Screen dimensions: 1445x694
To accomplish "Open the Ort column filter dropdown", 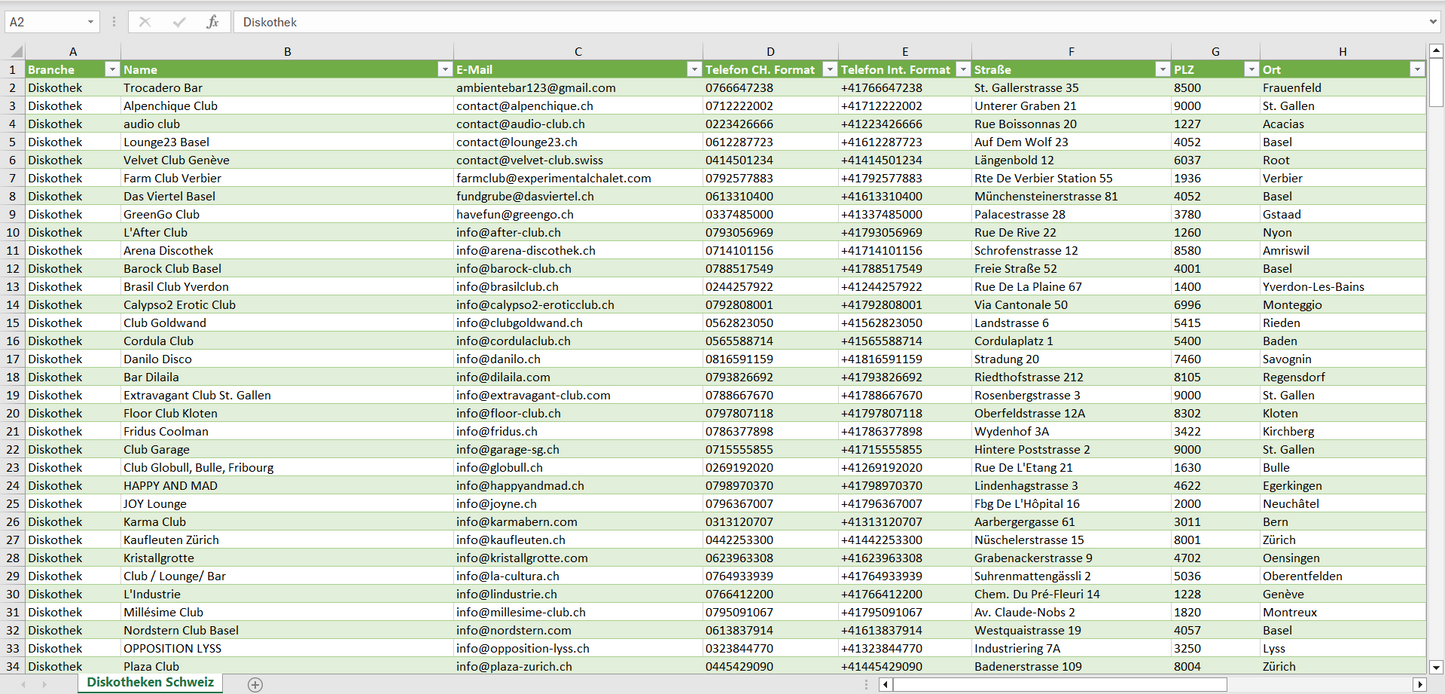I will pos(1416,70).
